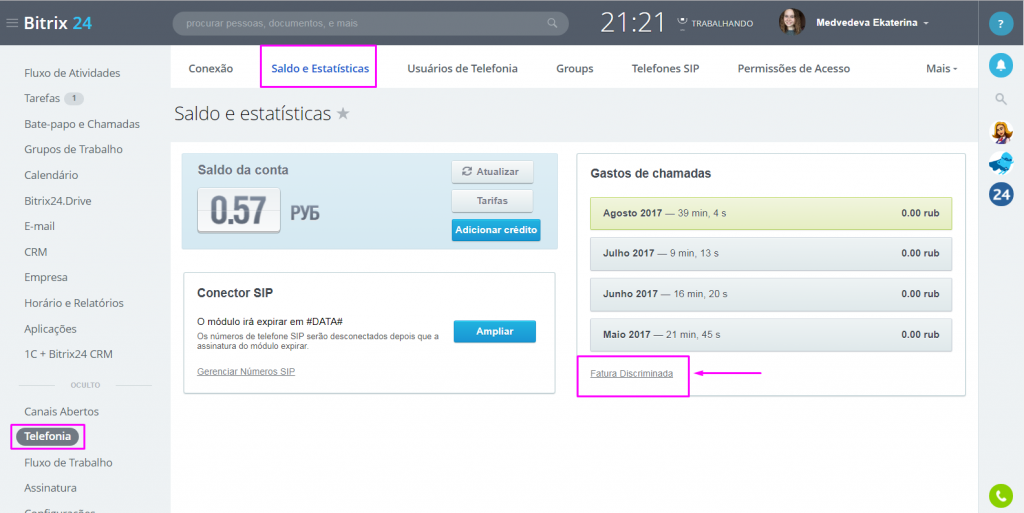The image size is (1024, 513).
Task: Open the help question mark icon
Action: click(1000, 24)
